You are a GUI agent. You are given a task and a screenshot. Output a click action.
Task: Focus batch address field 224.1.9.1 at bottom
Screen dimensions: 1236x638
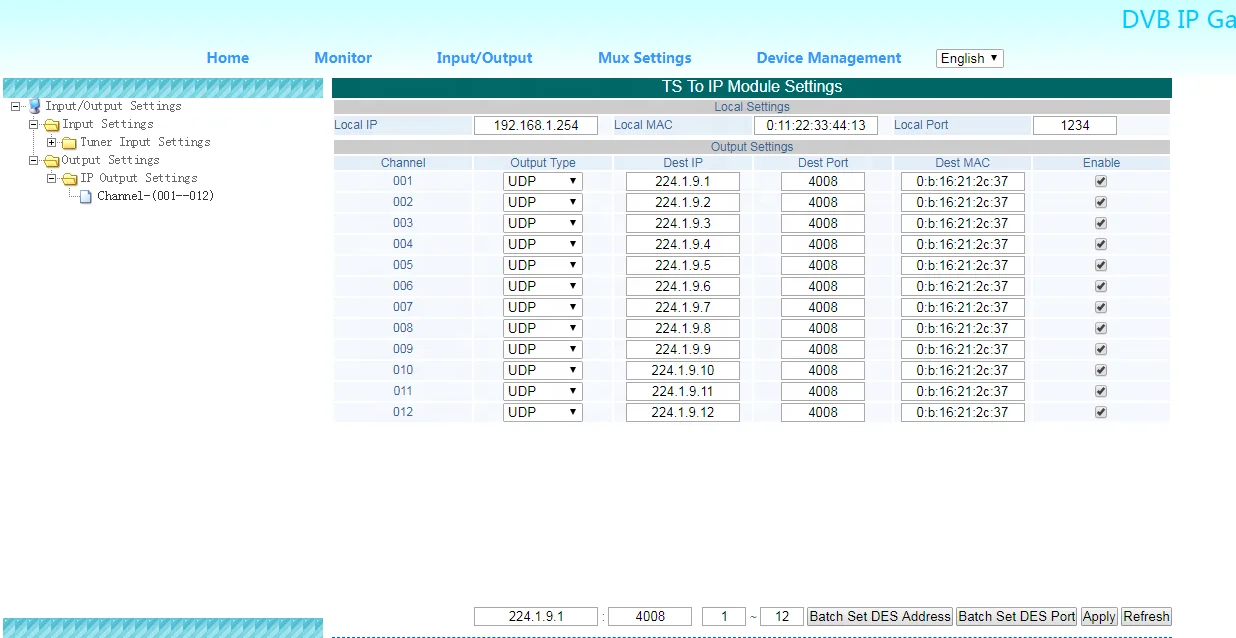[x=536, y=616]
